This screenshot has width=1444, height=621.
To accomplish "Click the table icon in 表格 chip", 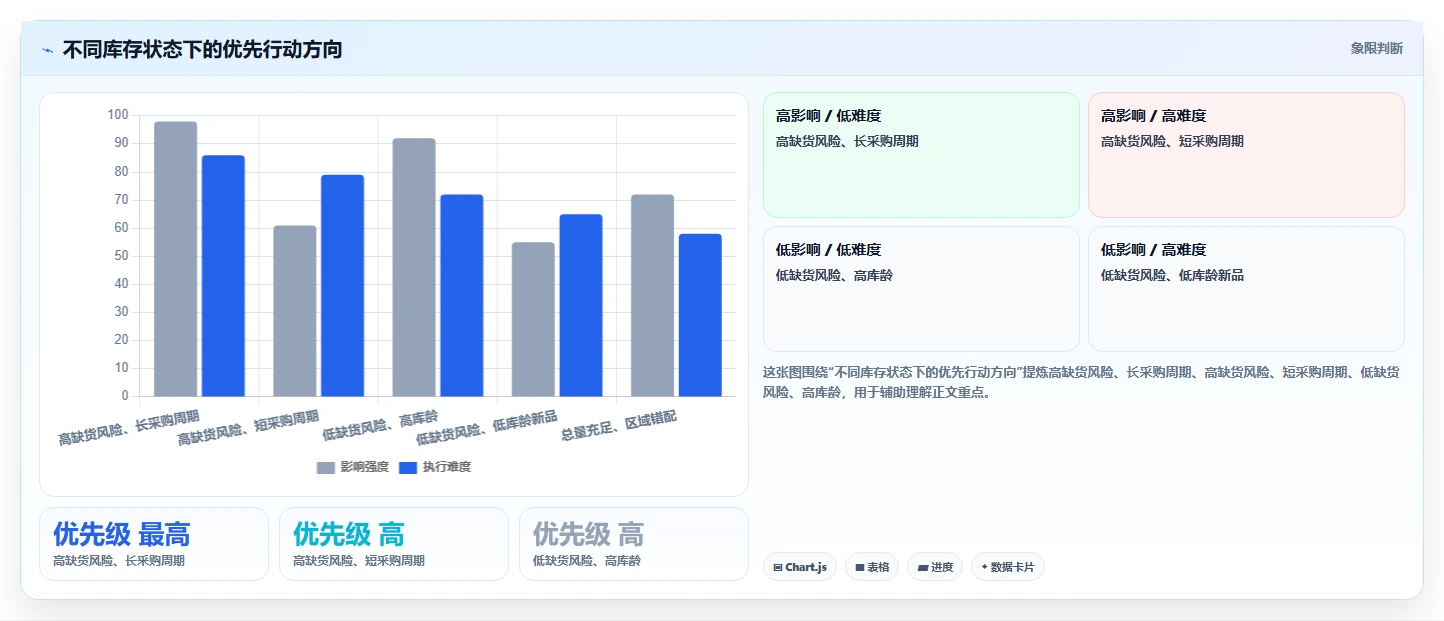I will click(860, 567).
